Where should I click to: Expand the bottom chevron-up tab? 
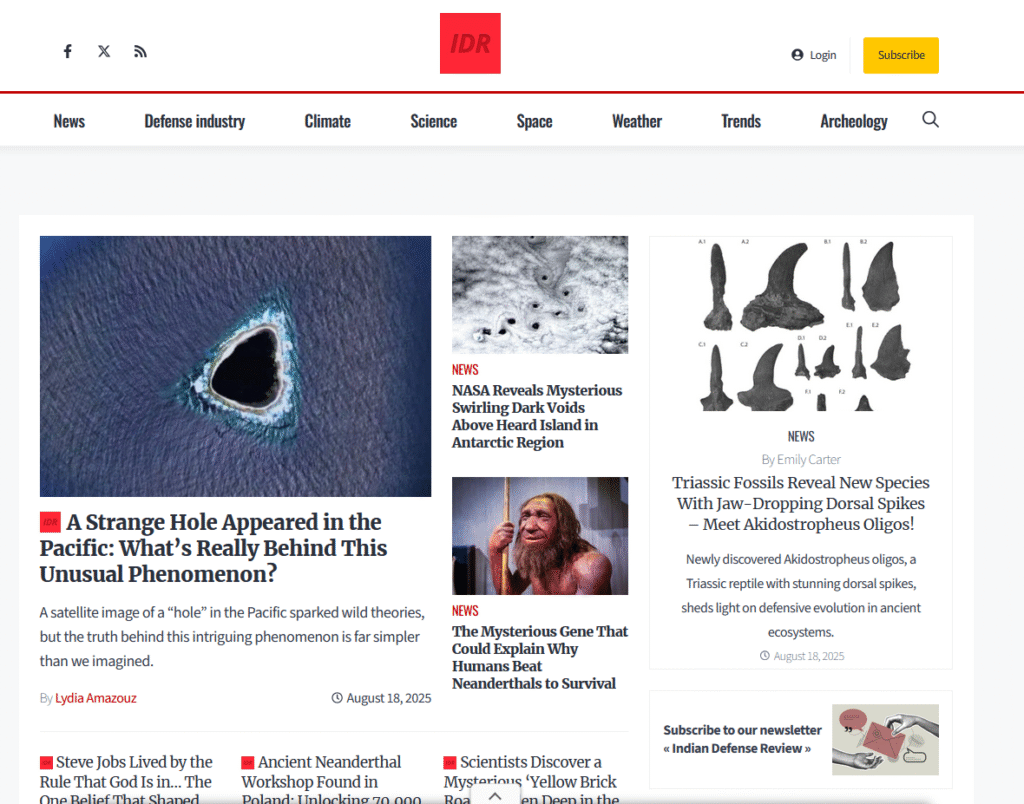click(495, 796)
